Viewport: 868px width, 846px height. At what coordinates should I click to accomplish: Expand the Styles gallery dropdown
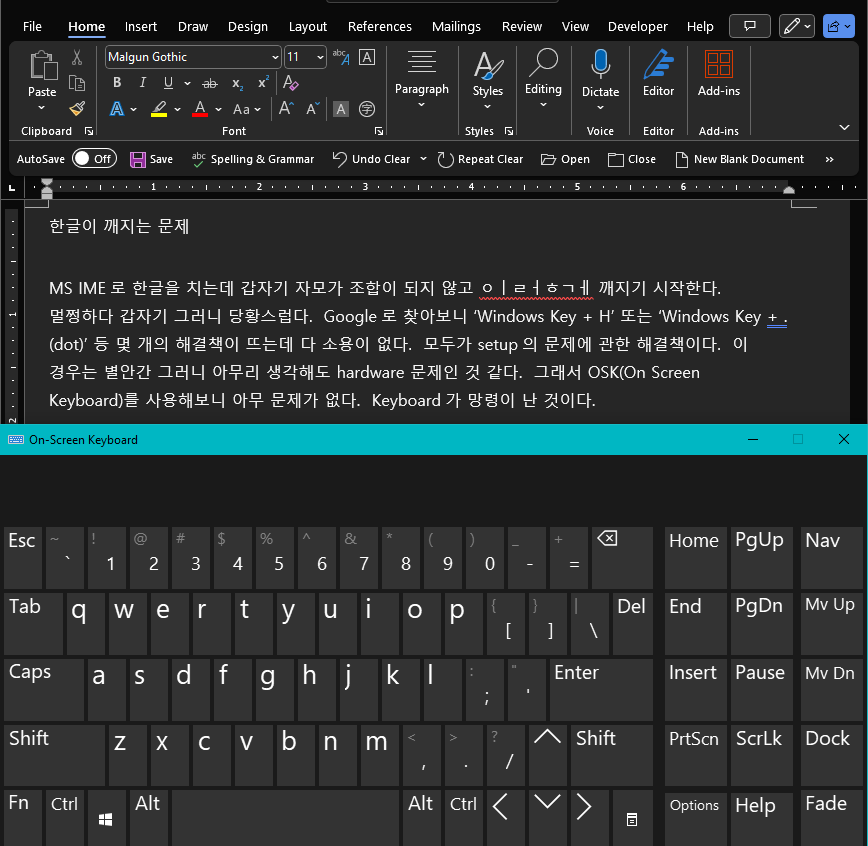pyautogui.click(x=488, y=106)
